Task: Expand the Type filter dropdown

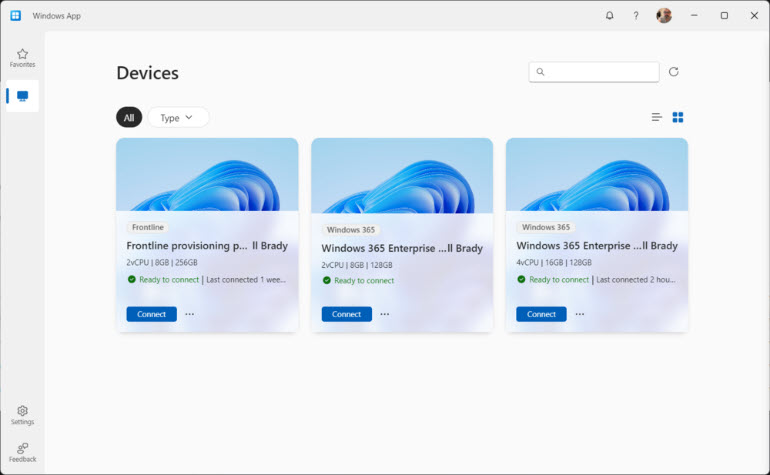Action: (x=178, y=118)
